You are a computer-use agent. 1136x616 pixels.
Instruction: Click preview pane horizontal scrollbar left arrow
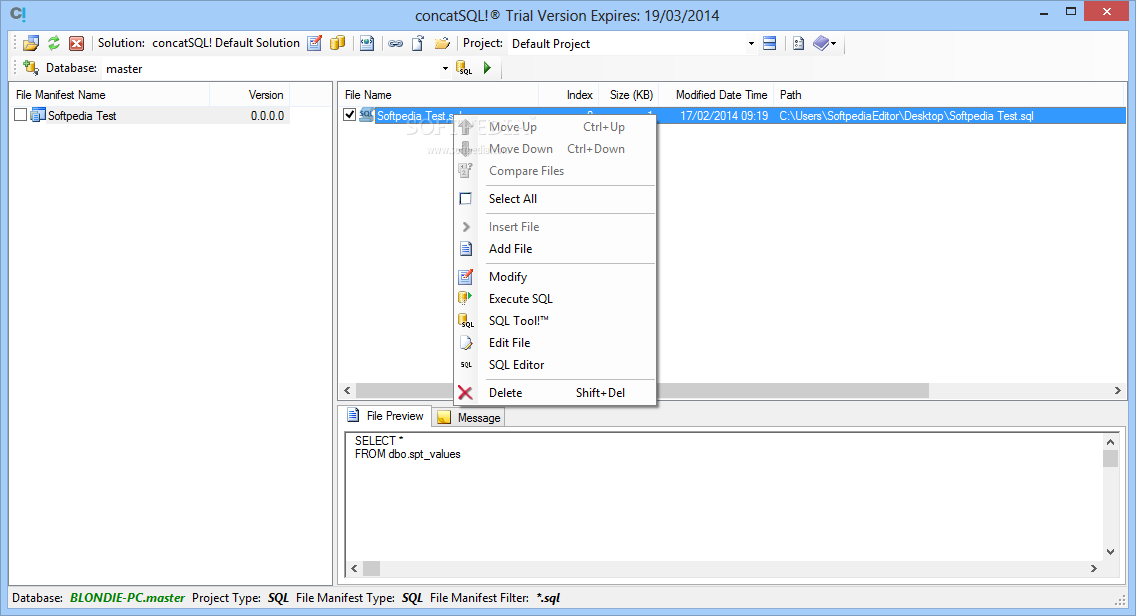tap(354, 569)
